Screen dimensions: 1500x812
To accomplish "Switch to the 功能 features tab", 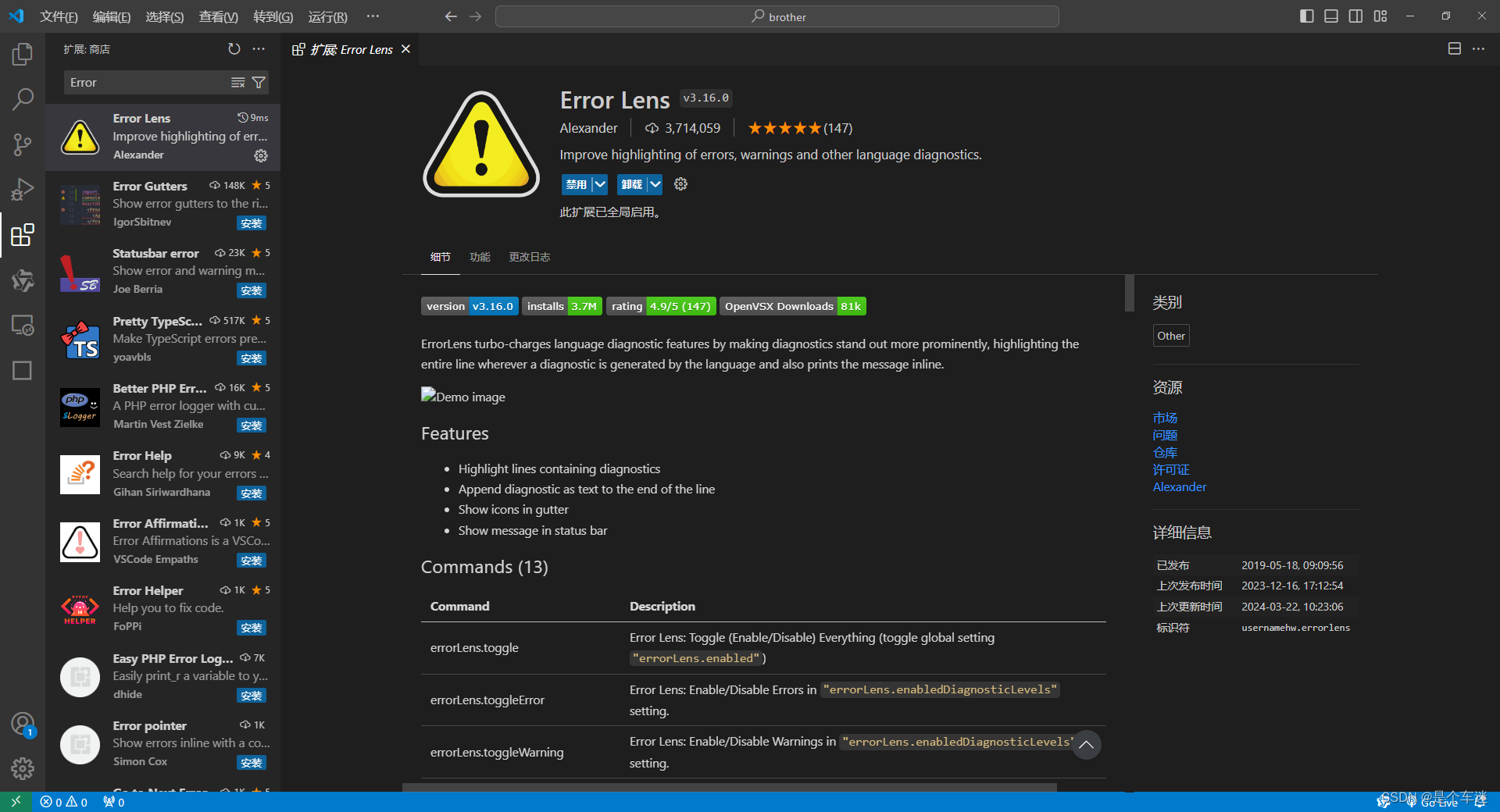I will [x=480, y=257].
